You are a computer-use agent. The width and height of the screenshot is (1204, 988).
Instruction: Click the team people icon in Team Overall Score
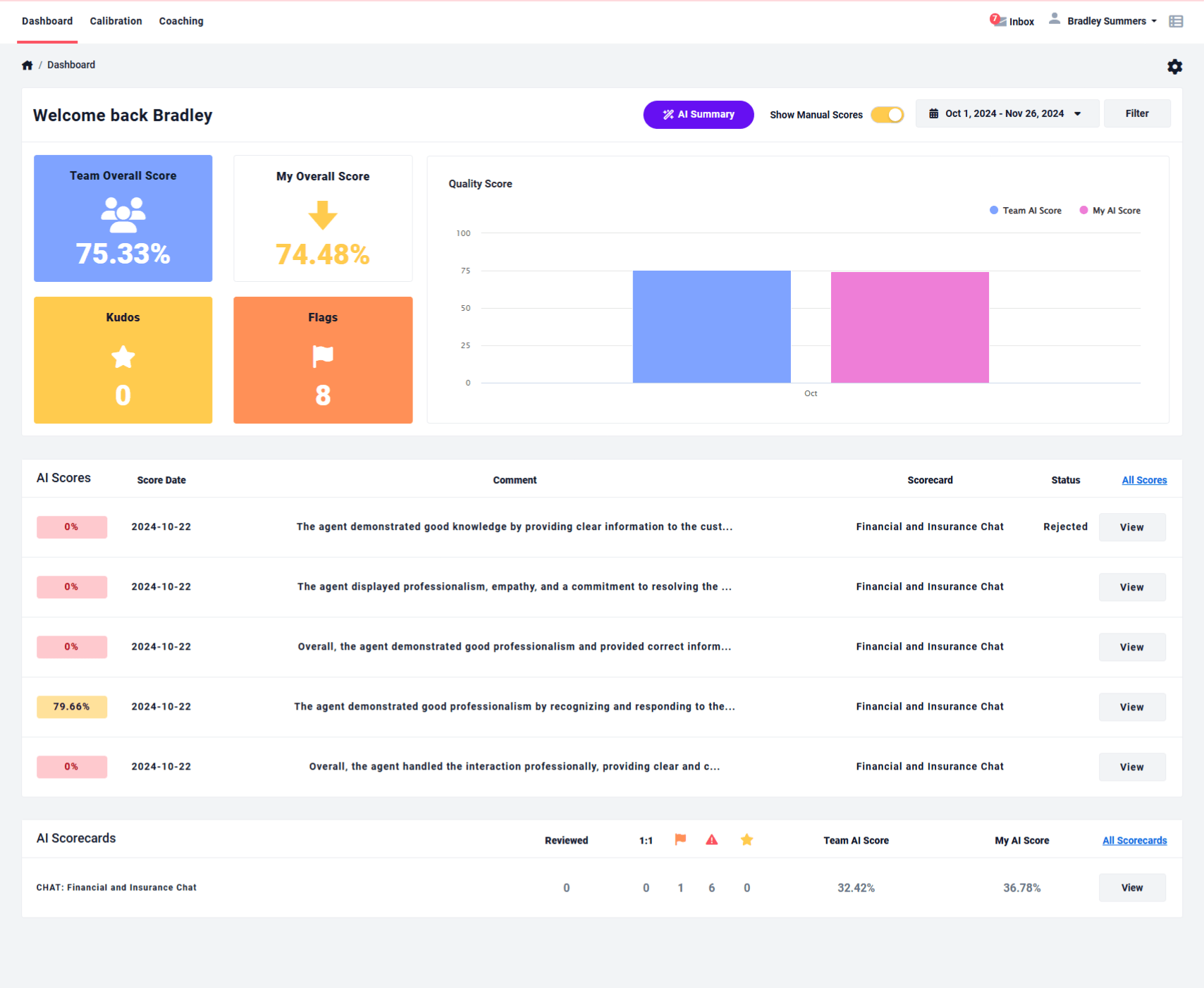[x=123, y=214]
